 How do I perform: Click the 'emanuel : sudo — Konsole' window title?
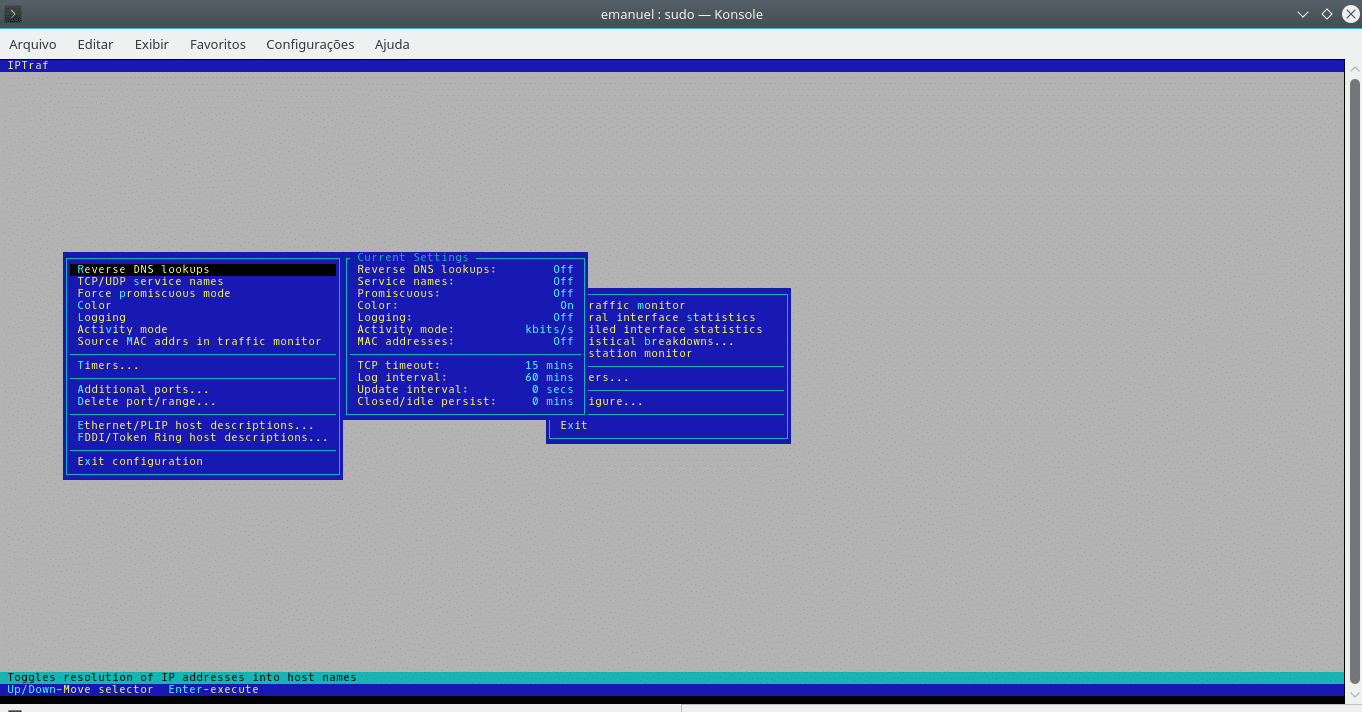681,14
